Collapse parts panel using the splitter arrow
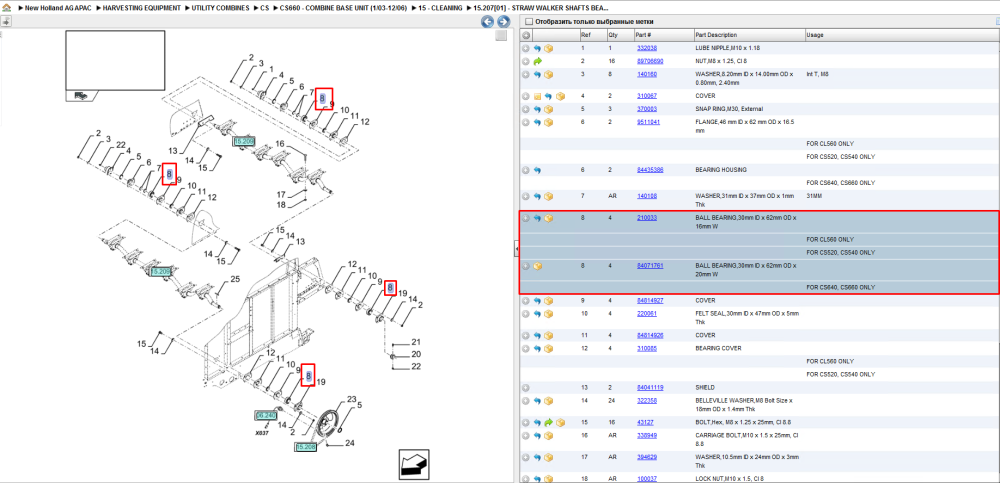 517,249
